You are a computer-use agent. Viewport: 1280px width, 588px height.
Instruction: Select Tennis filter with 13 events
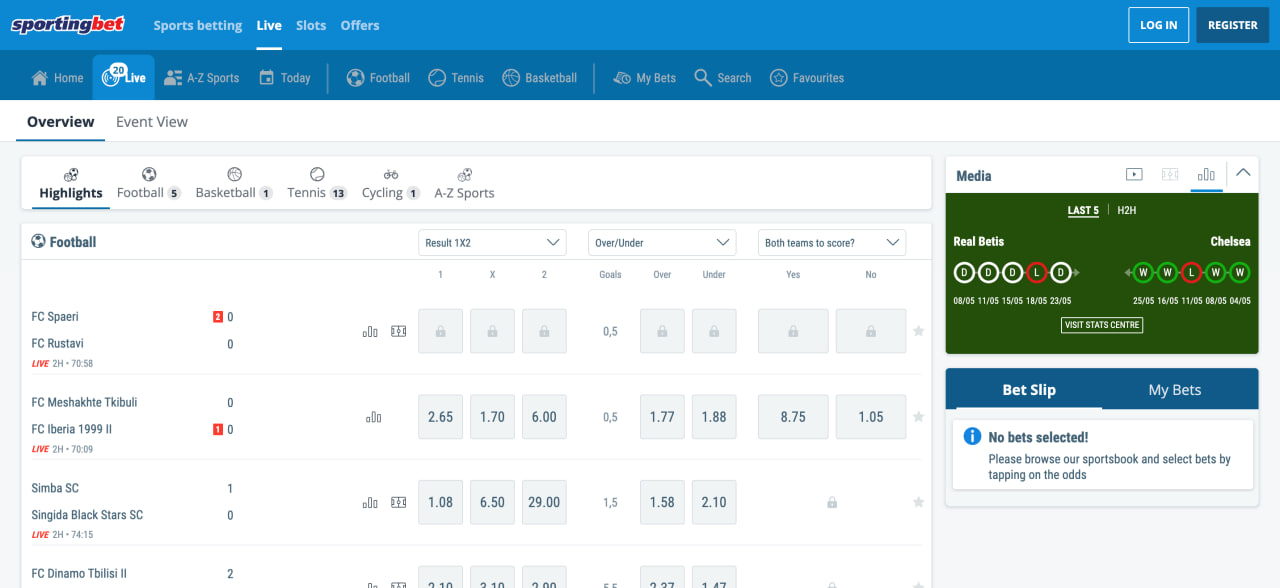coord(317,184)
